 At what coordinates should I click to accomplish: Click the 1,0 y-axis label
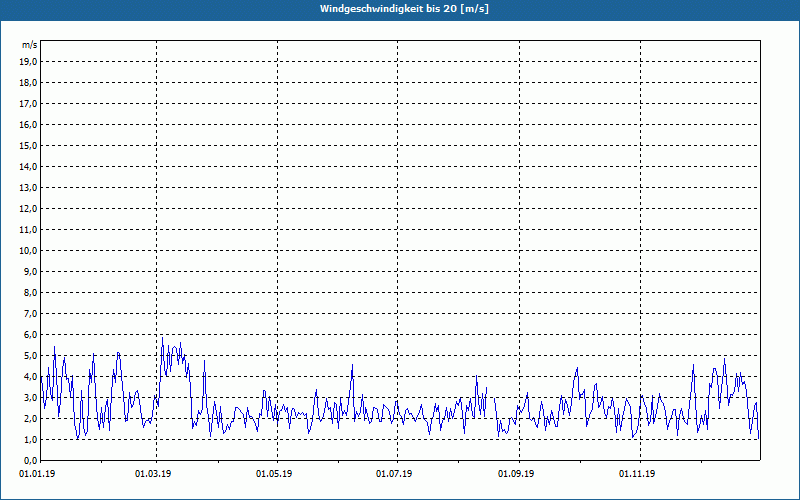pos(30,439)
